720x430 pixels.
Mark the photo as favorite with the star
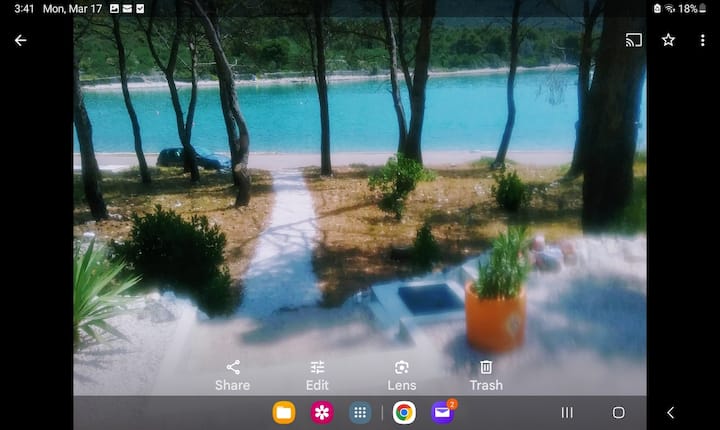coord(668,40)
